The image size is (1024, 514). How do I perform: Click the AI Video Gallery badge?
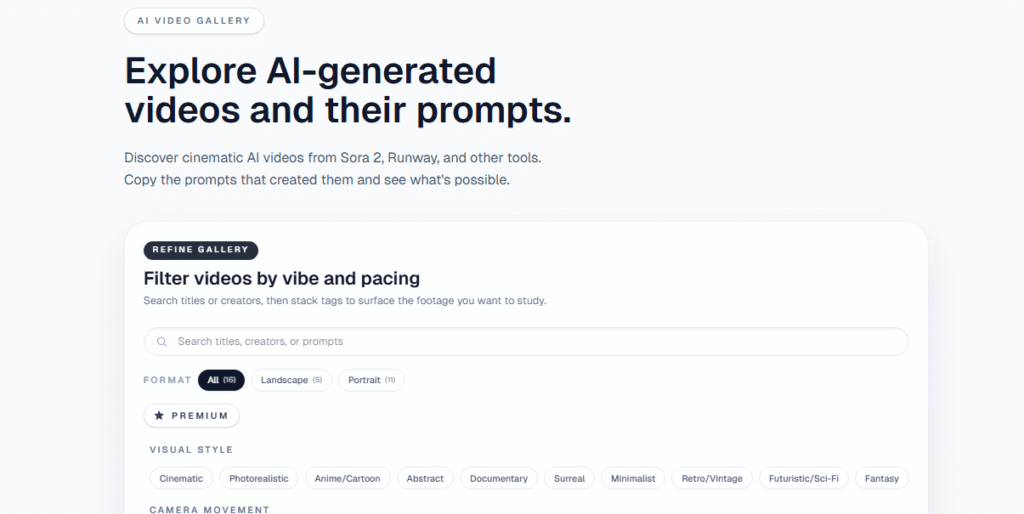tap(194, 20)
